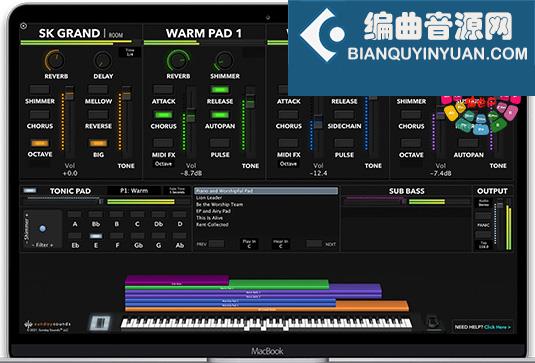535x363 pixels.
Task: Enable Warm Pad 1 Attack
Action: point(163,90)
